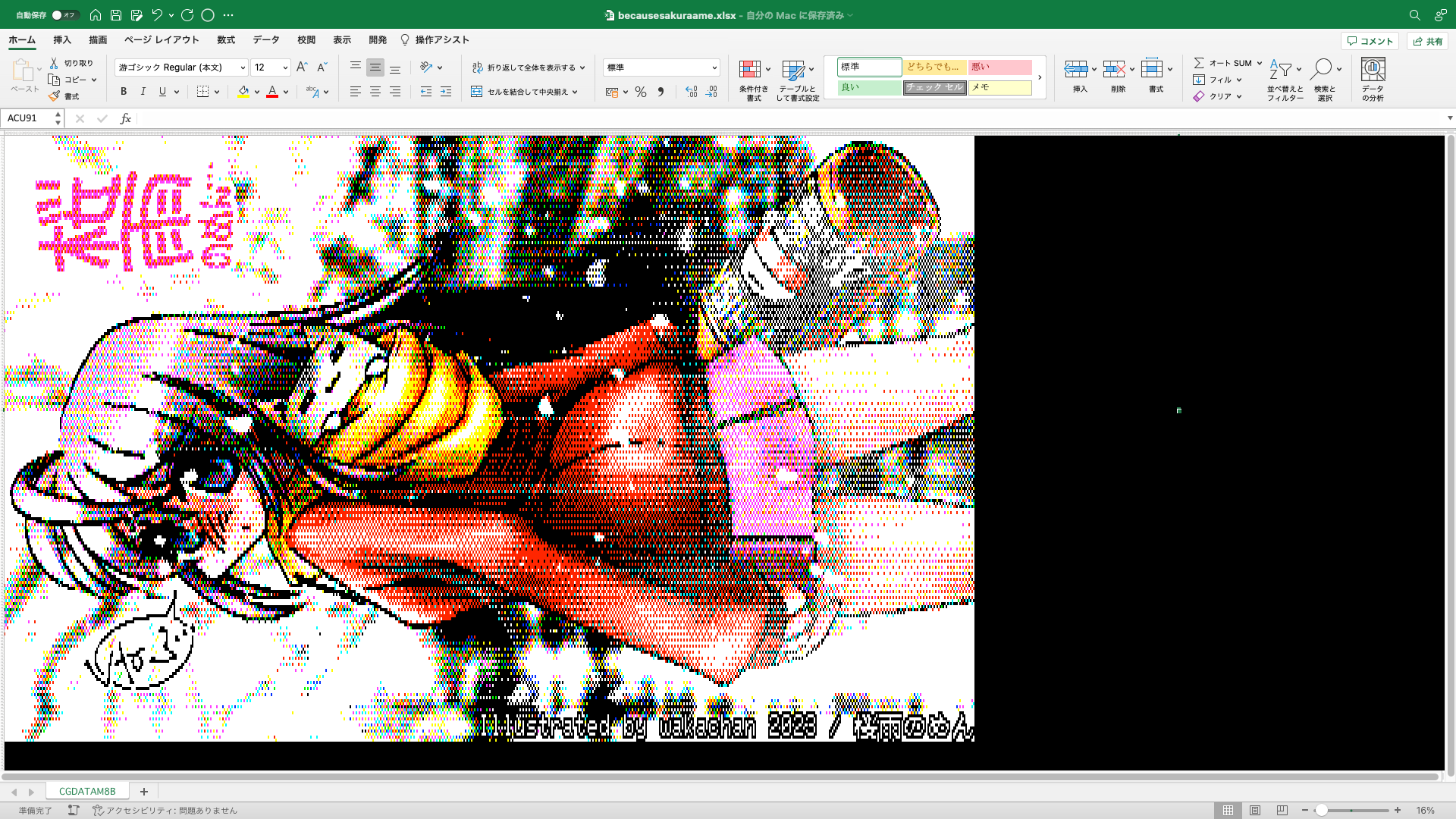This screenshot has width=1456, height=819.
Task: Click the Undo arrow icon
Action: click(x=157, y=14)
